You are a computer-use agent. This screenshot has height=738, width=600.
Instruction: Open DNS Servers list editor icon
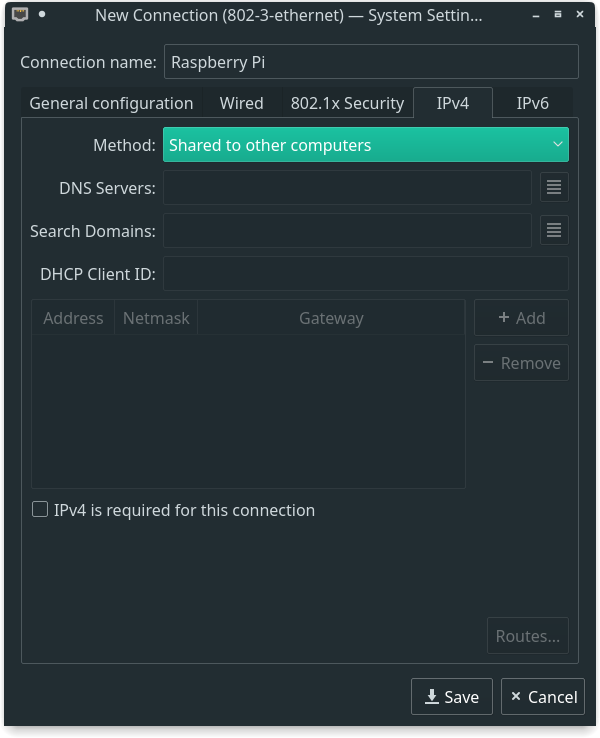[x=554, y=187]
